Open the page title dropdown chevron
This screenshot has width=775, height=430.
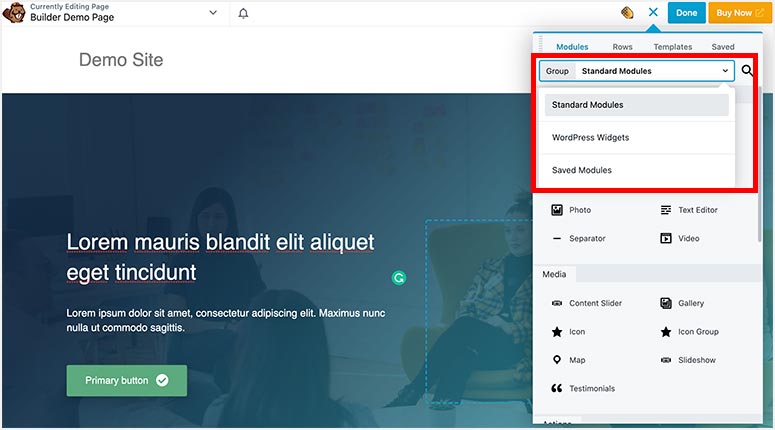click(x=213, y=13)
